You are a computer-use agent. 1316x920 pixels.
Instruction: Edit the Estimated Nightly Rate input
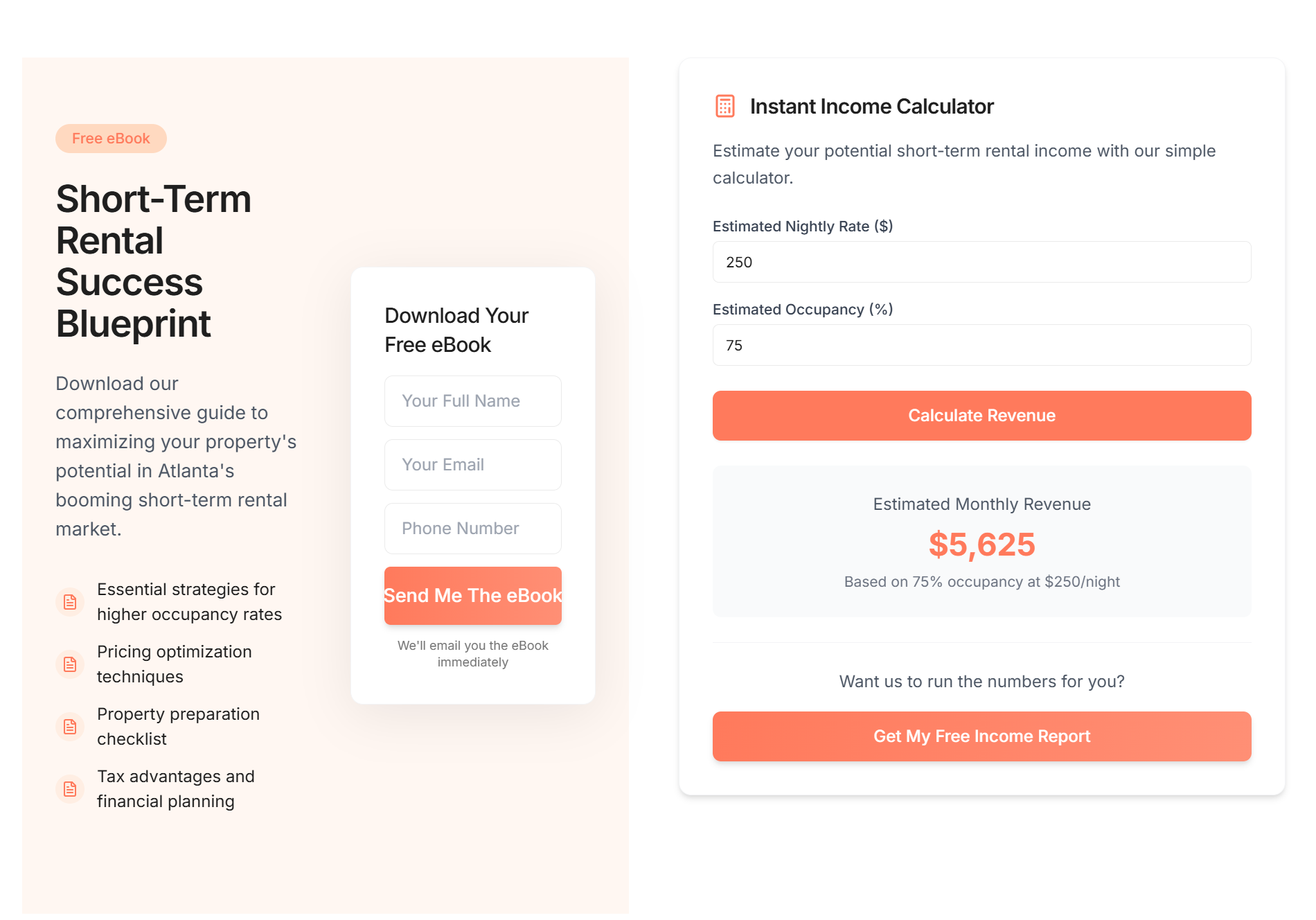[982, 262]
